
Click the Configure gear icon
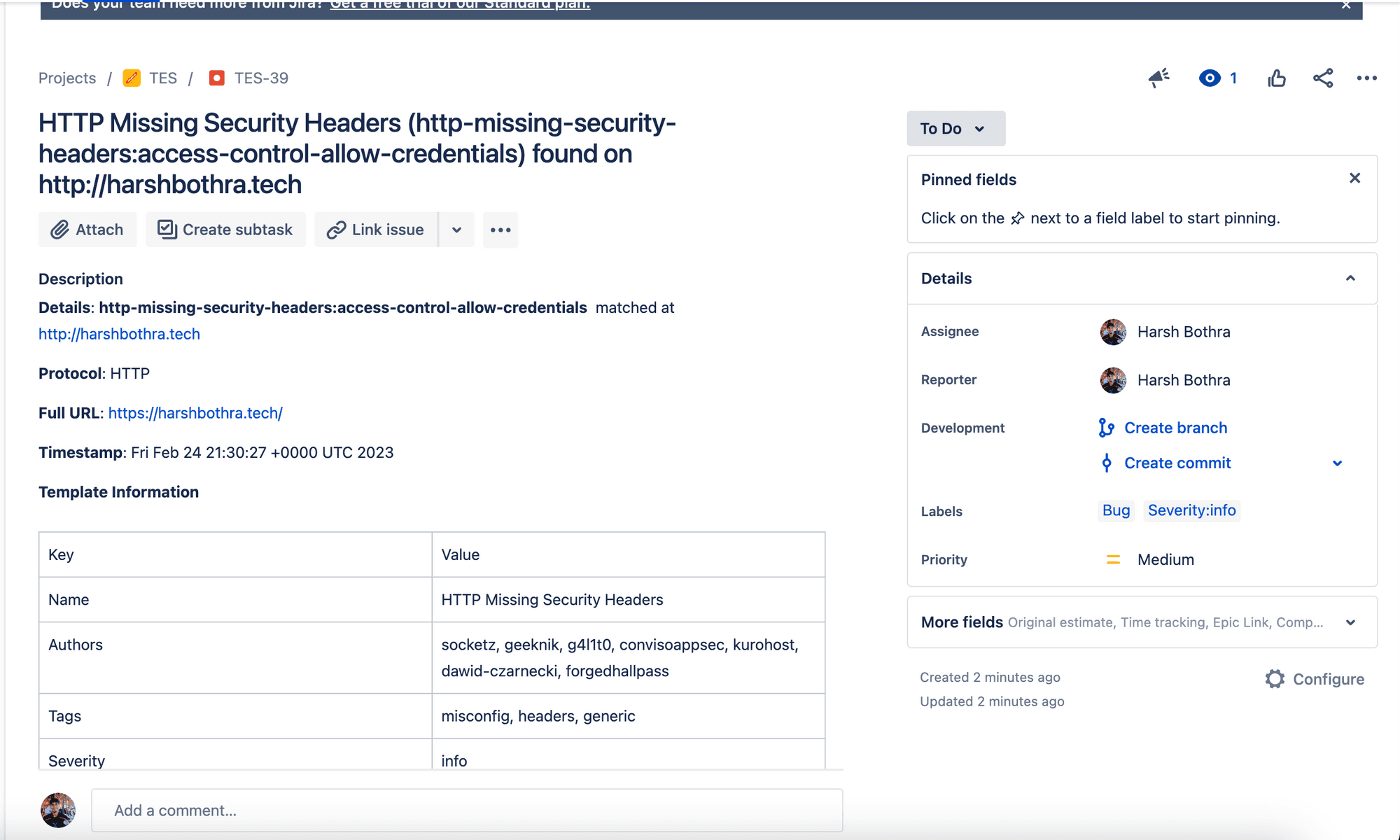[1275, 679]
